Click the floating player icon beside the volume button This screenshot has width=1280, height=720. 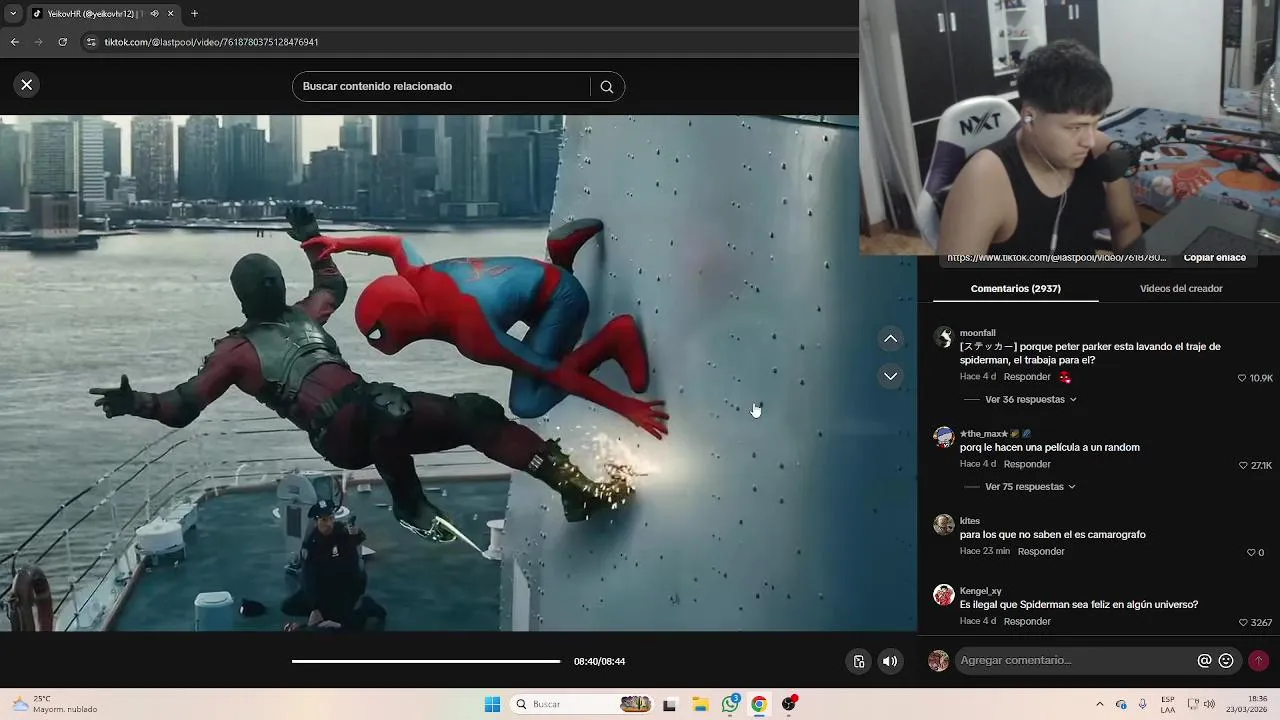pos(858,661)
